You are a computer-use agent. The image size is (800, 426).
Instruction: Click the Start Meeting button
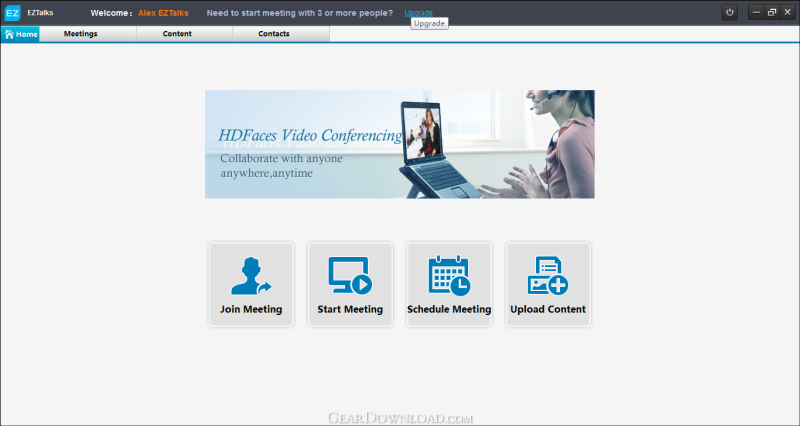click(x=350, y=284)
